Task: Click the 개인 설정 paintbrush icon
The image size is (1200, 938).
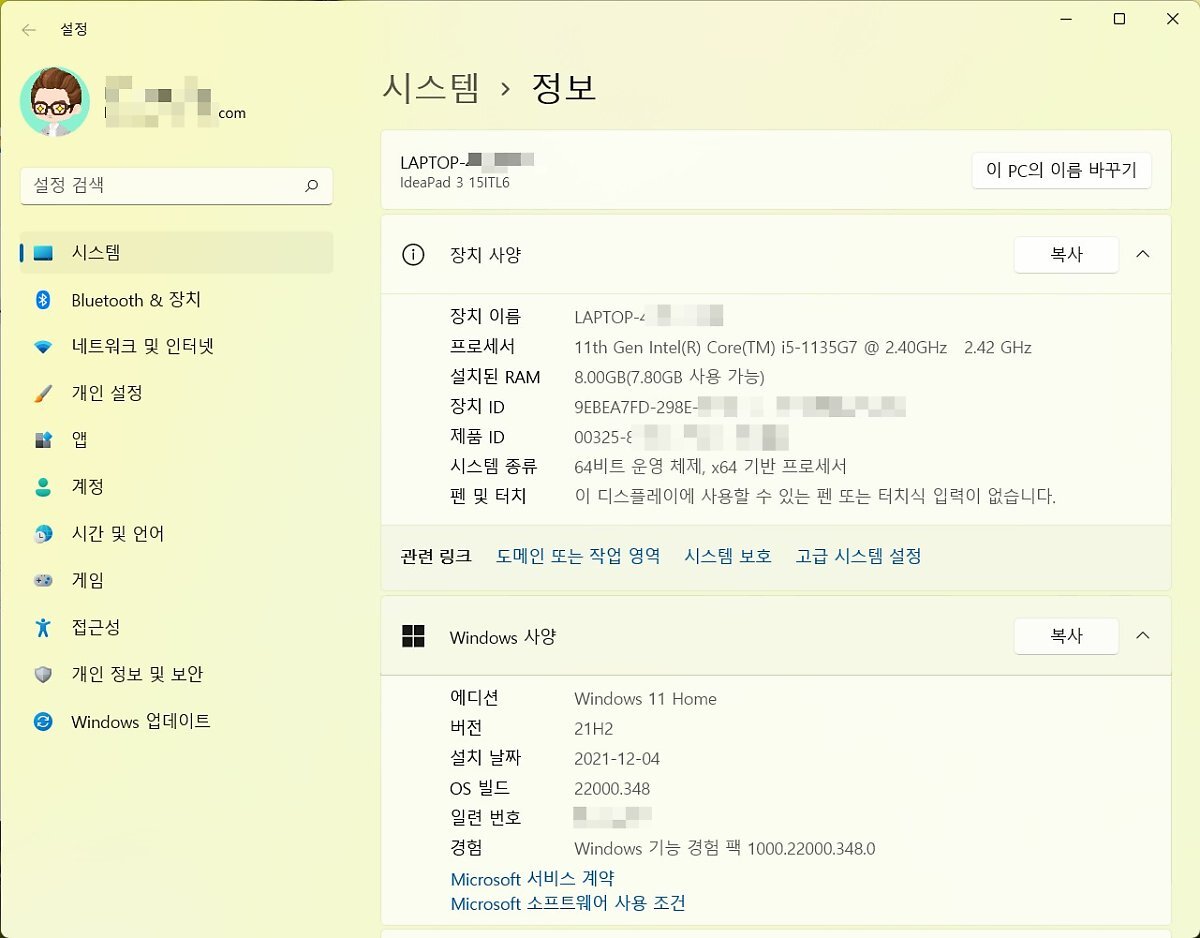Action: coord(43,393)
